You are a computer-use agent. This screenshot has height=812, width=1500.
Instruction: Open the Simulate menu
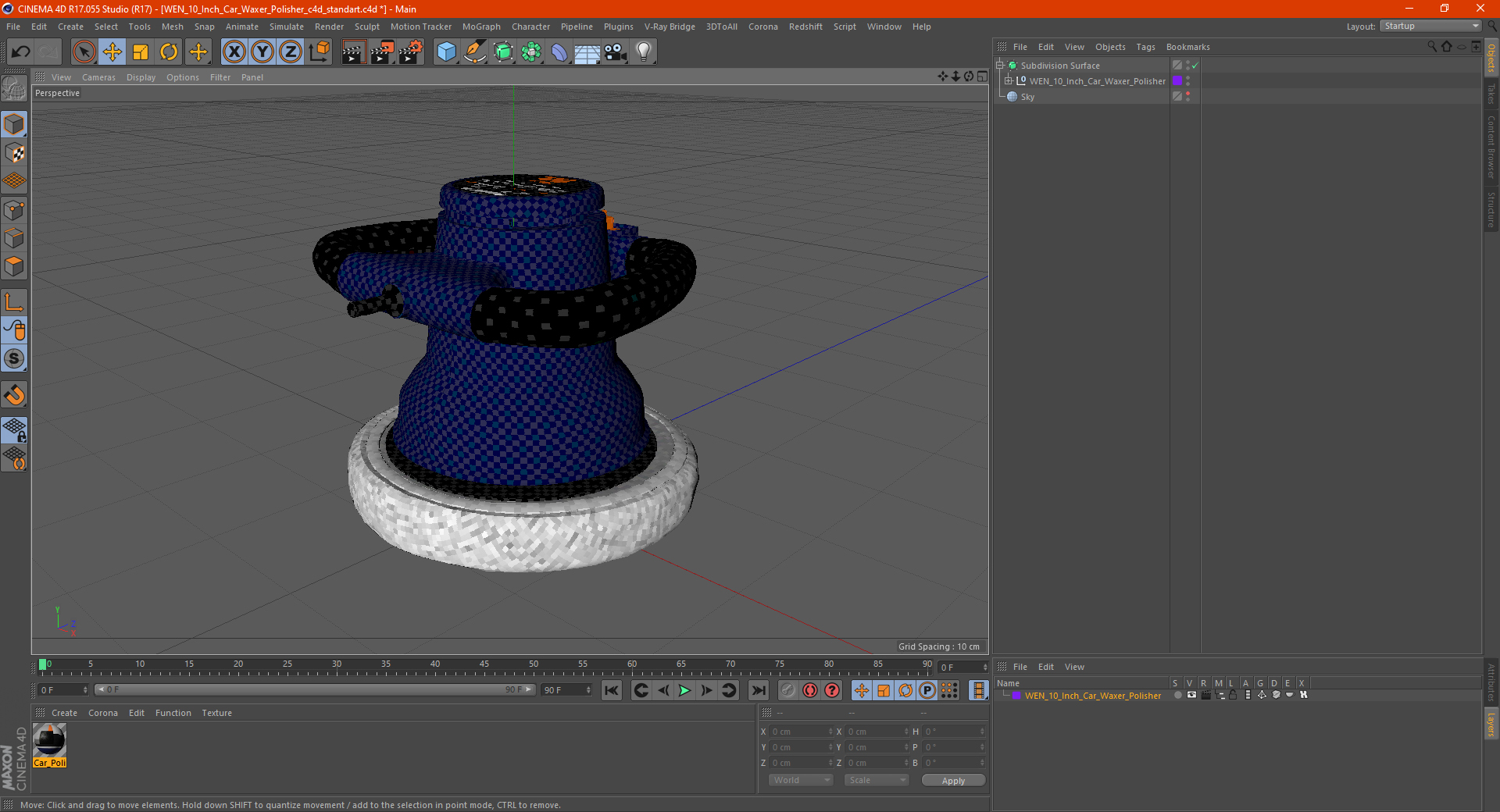point(287,27)
